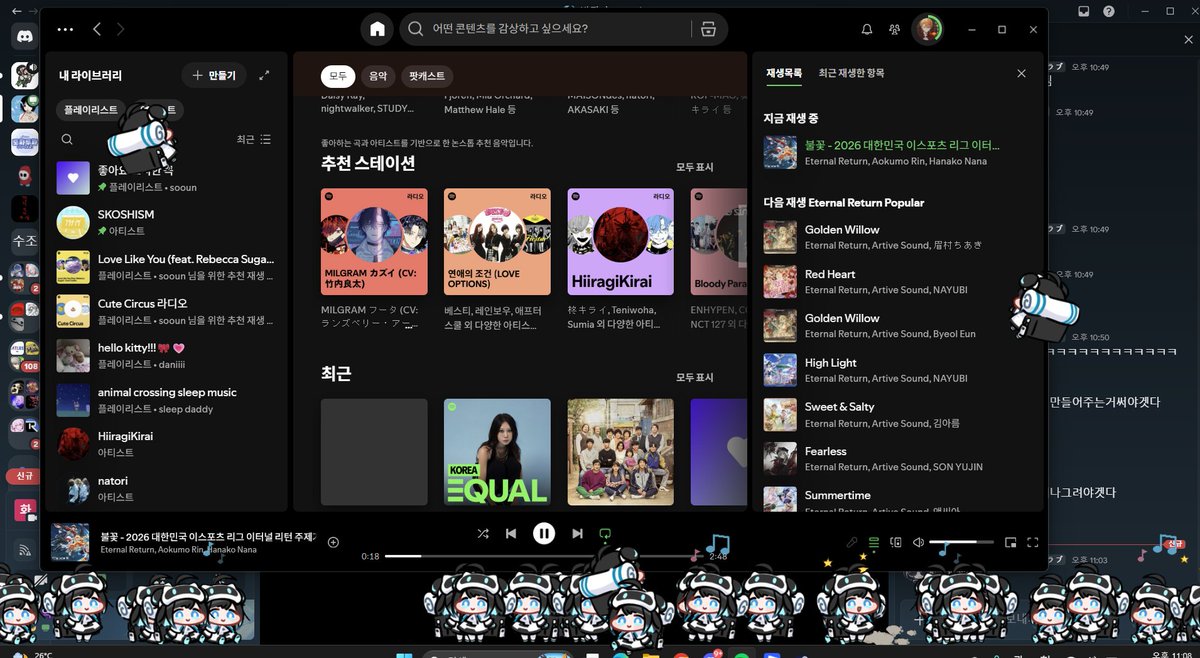Open the Browse icon in the search bar
The image size is (1200, 658).
pos(708,29)
